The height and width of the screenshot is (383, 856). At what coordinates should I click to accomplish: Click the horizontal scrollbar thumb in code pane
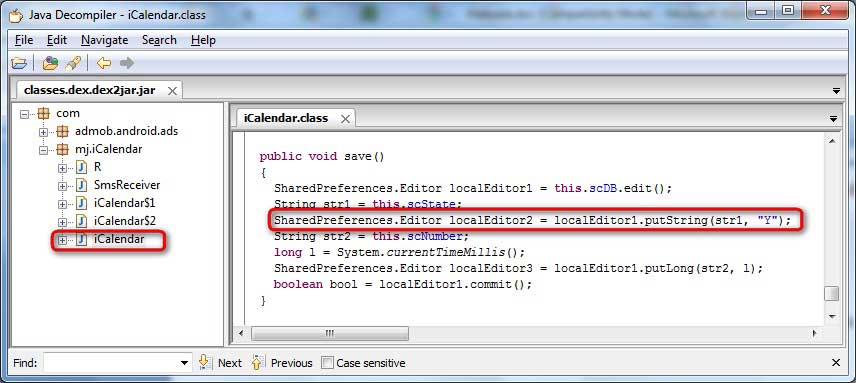[x=330, y=333]
